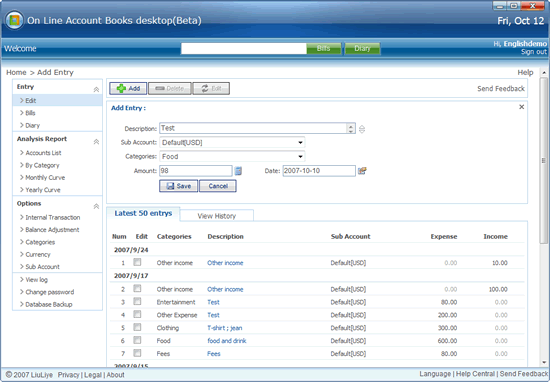Click the white search box in header
Screen dimensions: 550x382
click(x=244, y=48)
